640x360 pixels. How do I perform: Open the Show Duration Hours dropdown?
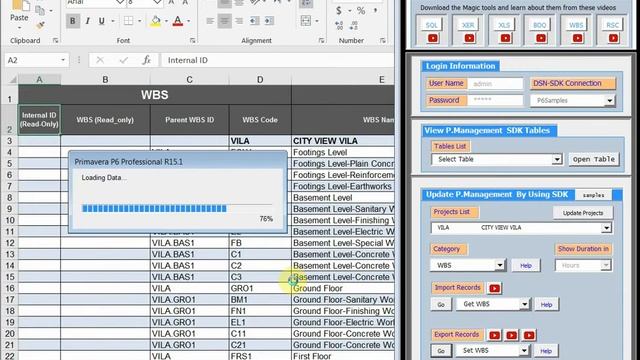(x=606, y=265)
